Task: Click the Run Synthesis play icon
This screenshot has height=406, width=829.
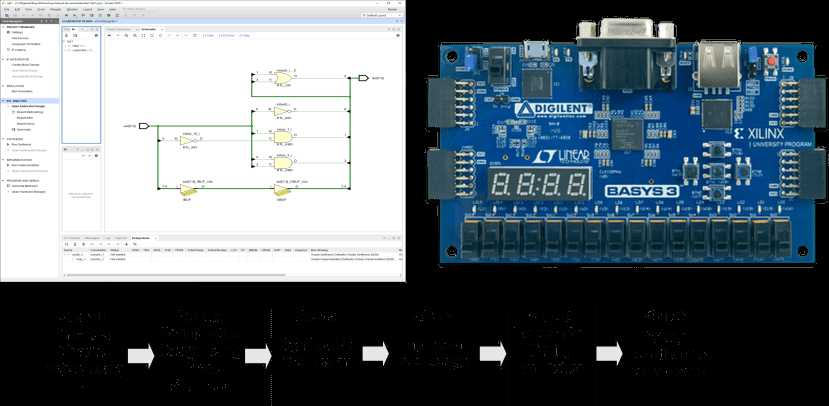Action: click(8, 144)
